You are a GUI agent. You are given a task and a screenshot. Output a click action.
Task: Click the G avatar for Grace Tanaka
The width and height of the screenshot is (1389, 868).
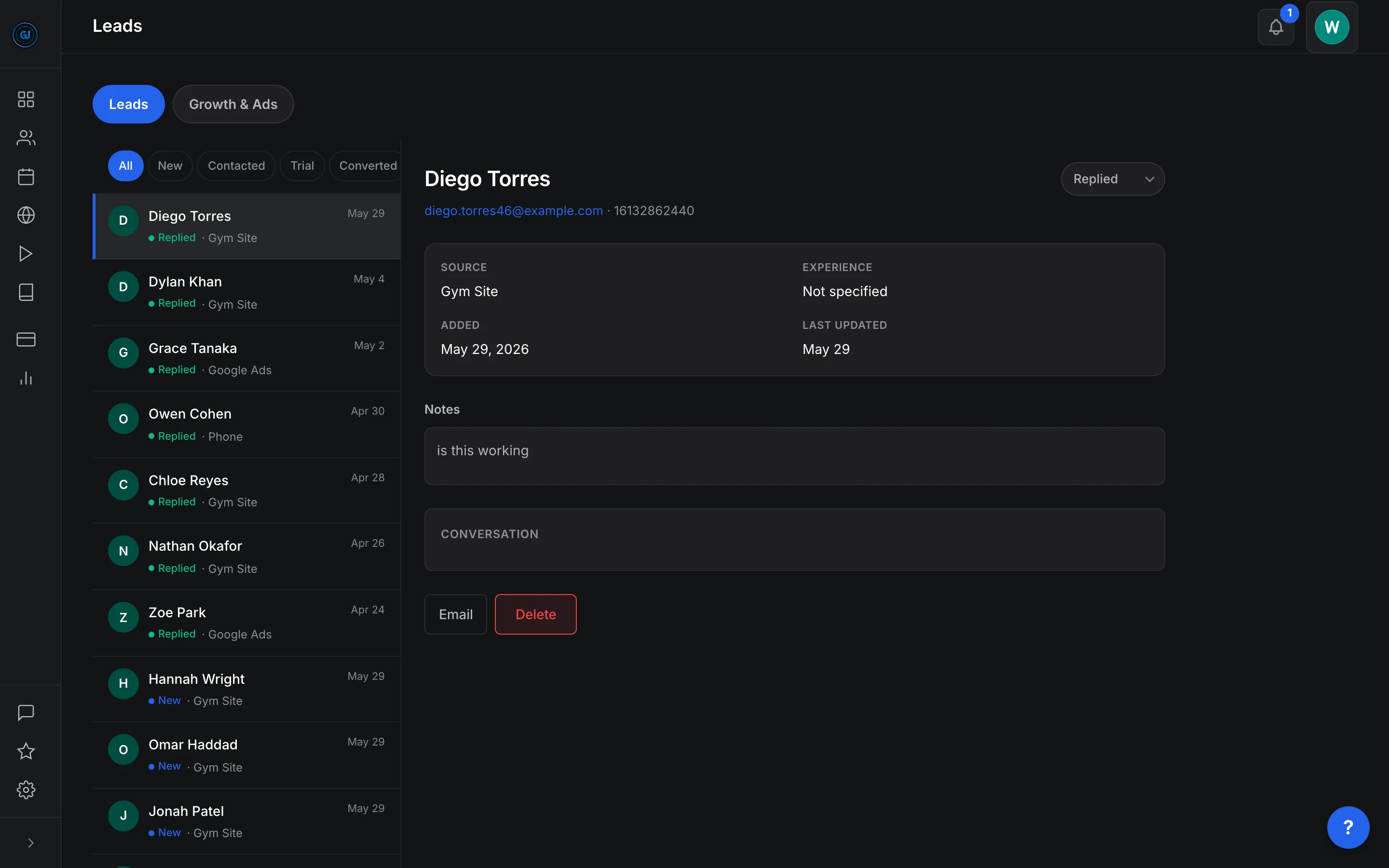pos(123,353)
